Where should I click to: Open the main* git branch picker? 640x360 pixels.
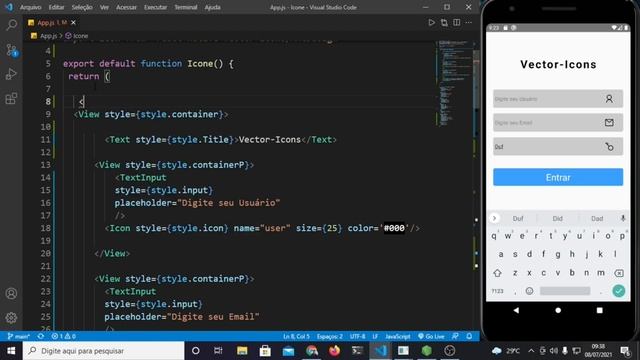[19, 336]
